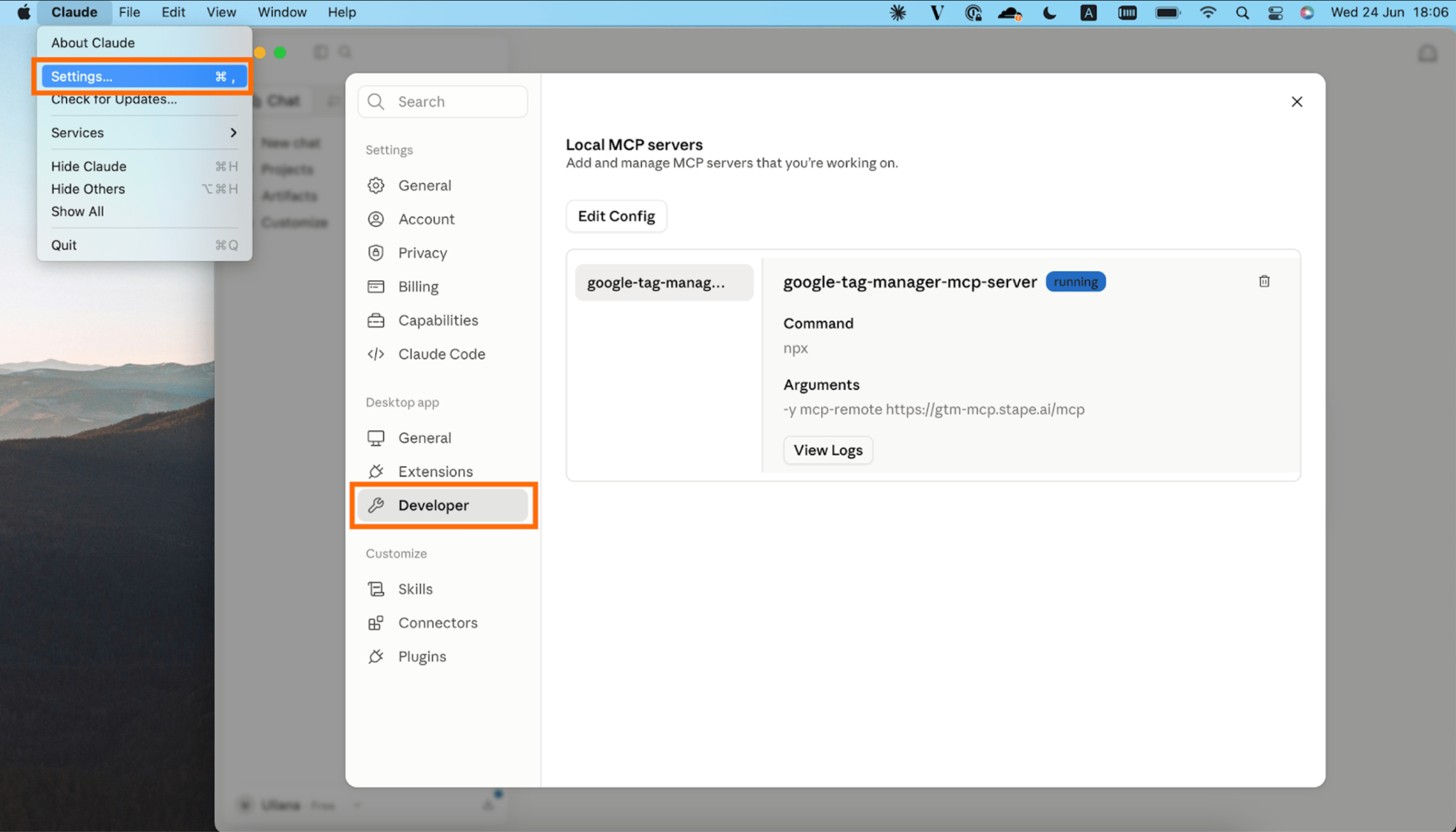Image resolution: width=1456 pixels, height=832 pixels.
Task: Open the Window menu
Action: point(282,12)
